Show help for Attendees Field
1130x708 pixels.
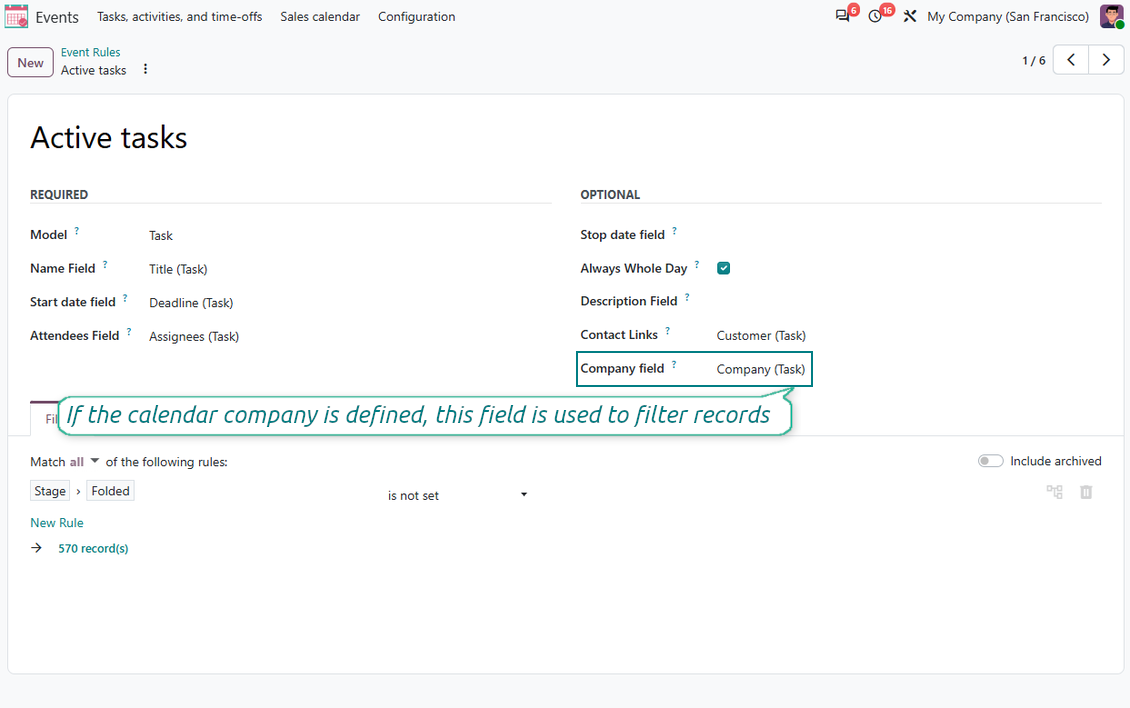pyautogui.click(x=129, y=332)
